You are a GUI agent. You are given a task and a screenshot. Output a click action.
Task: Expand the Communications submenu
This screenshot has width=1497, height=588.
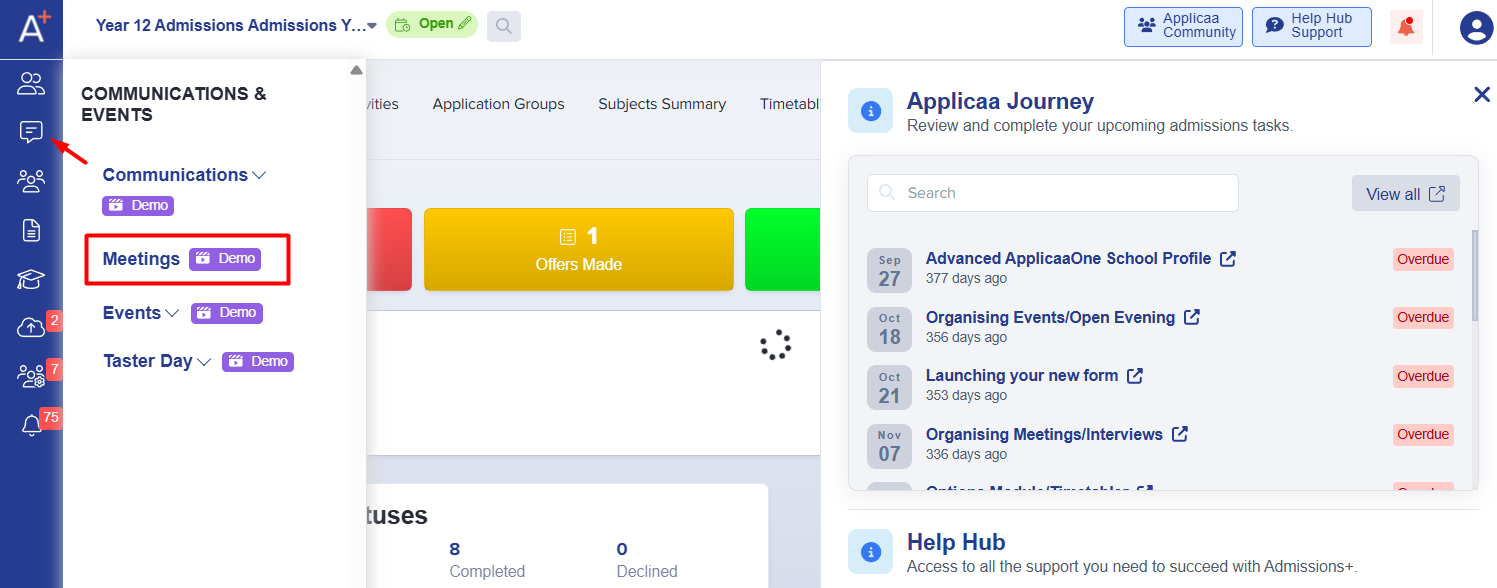184,175
